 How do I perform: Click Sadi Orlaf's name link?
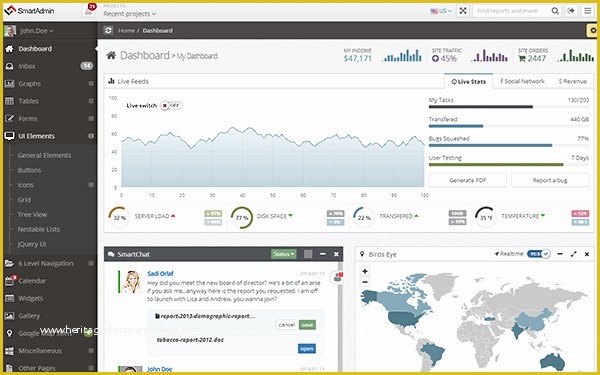click(x=160, y=274)
